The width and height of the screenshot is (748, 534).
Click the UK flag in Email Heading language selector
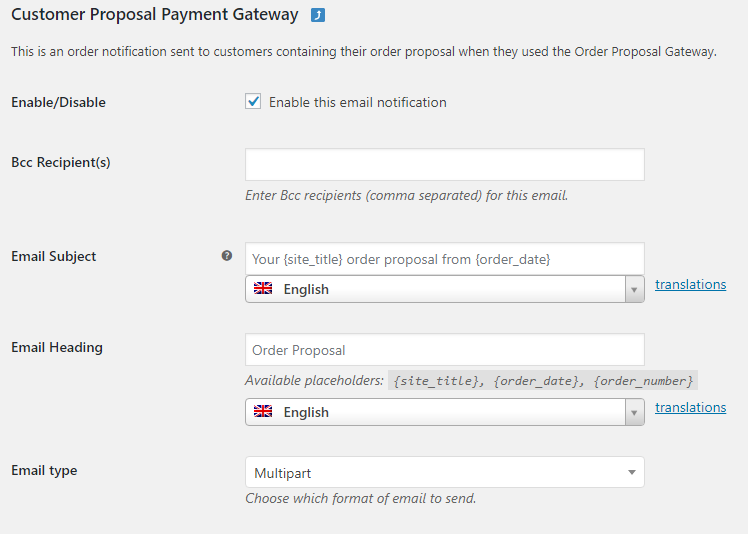click(263, 411)
